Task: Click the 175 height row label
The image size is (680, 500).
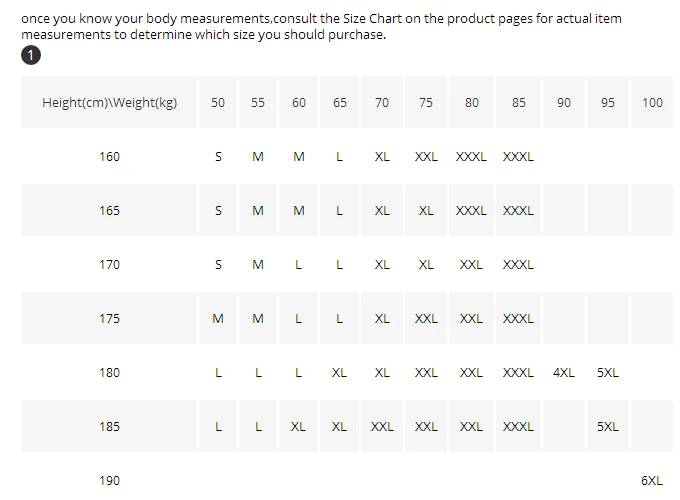Action: (109, 319)
